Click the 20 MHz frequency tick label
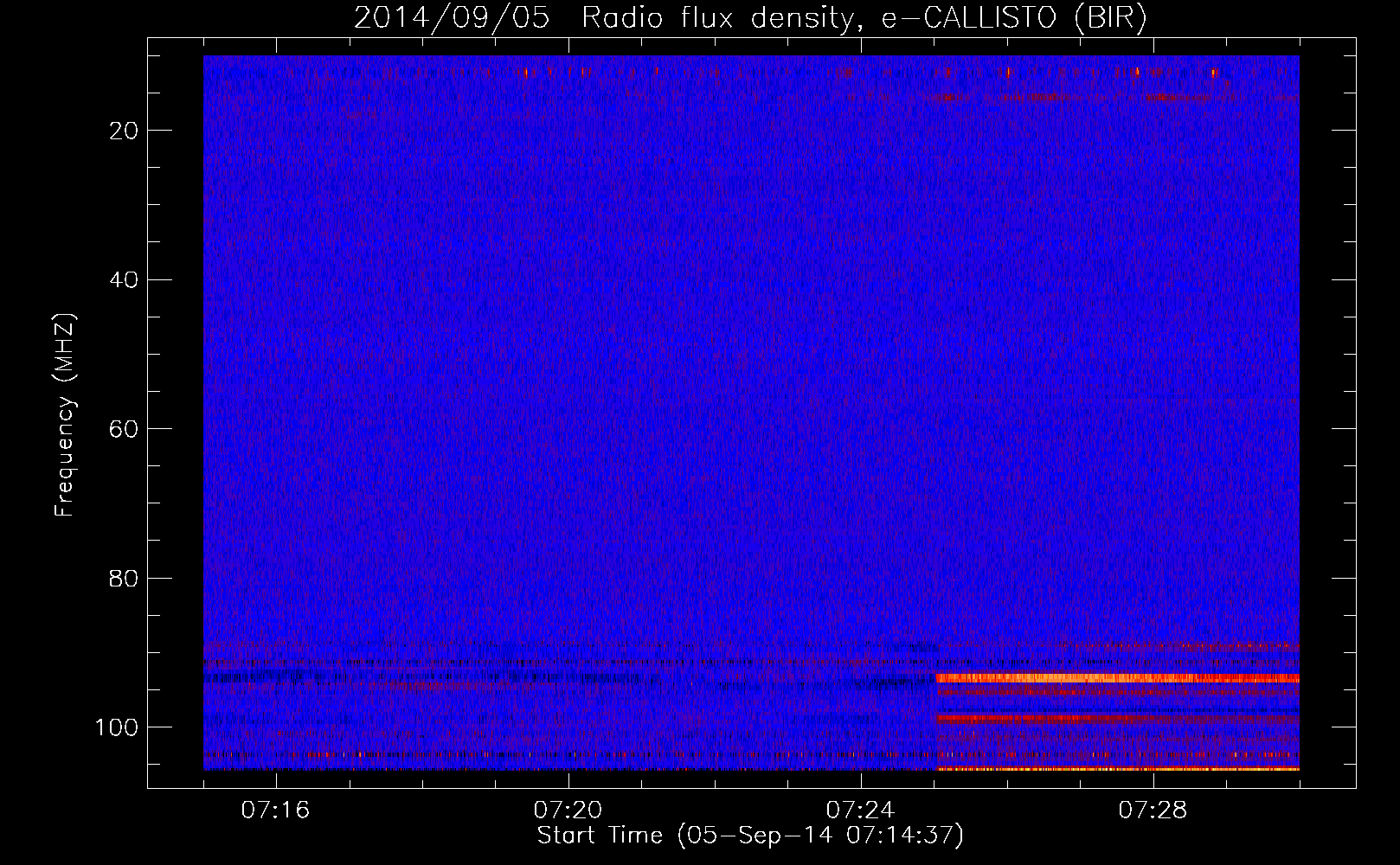 [x=125, y=131]
